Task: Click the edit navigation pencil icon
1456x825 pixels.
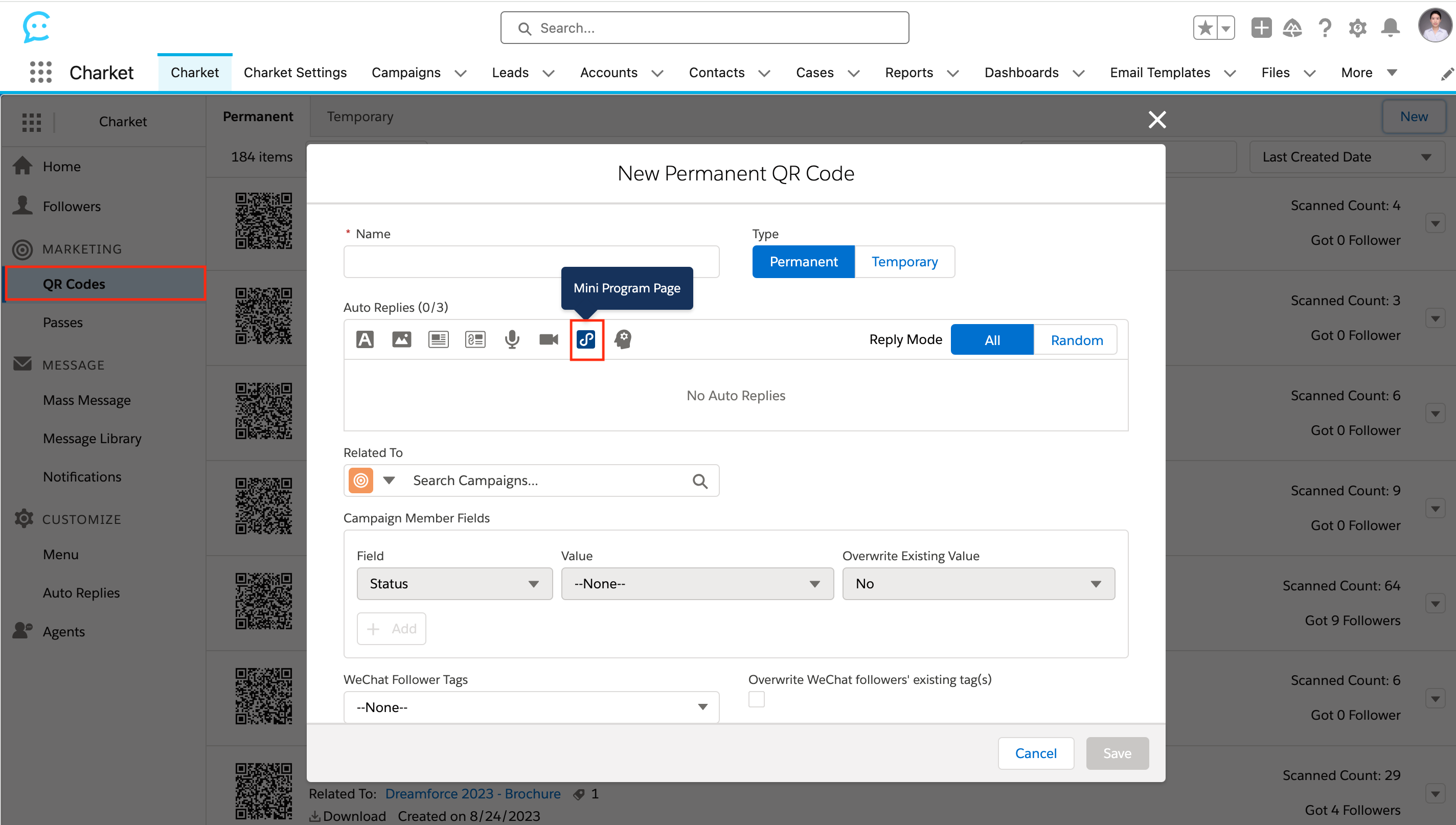Action: click(x=1447, y=74)
